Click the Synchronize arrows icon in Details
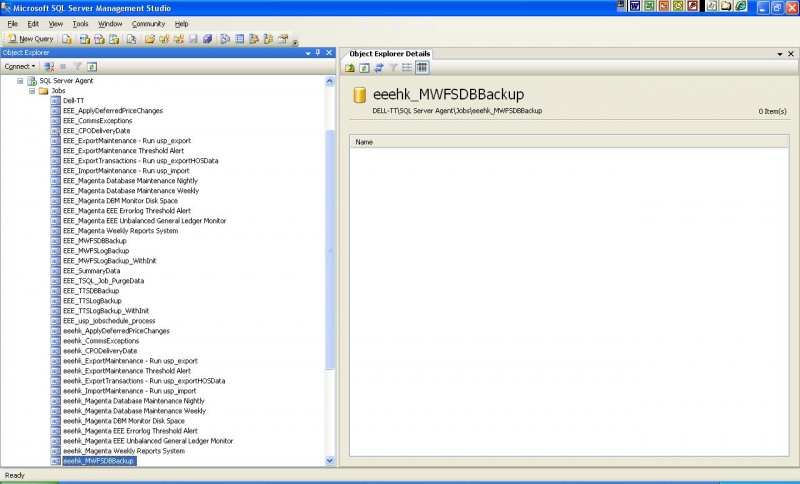 [x=379, y=68]
